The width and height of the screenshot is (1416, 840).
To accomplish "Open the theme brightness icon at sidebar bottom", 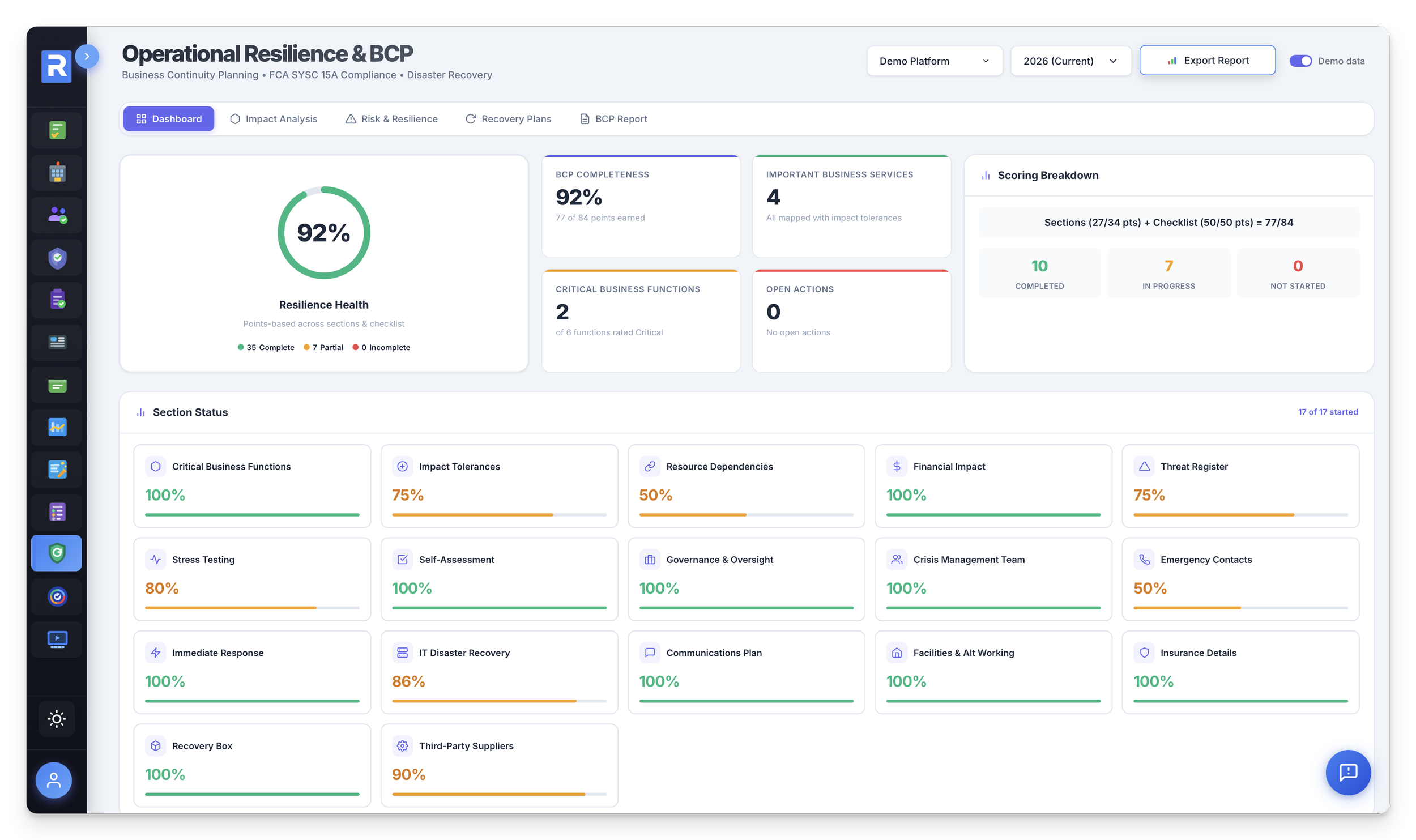I will tap(56, 718).
